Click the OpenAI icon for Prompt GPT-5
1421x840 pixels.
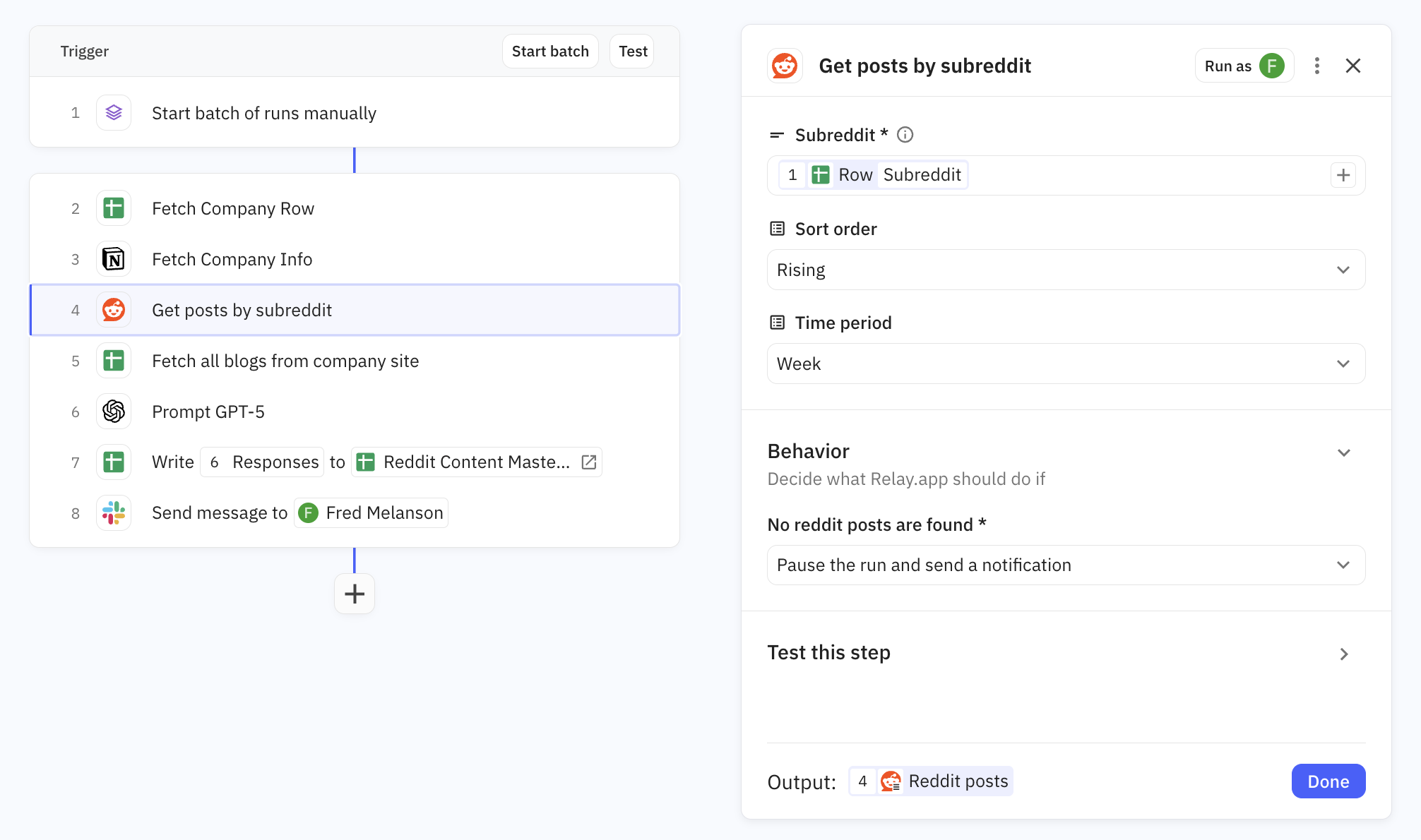[114, 412]
